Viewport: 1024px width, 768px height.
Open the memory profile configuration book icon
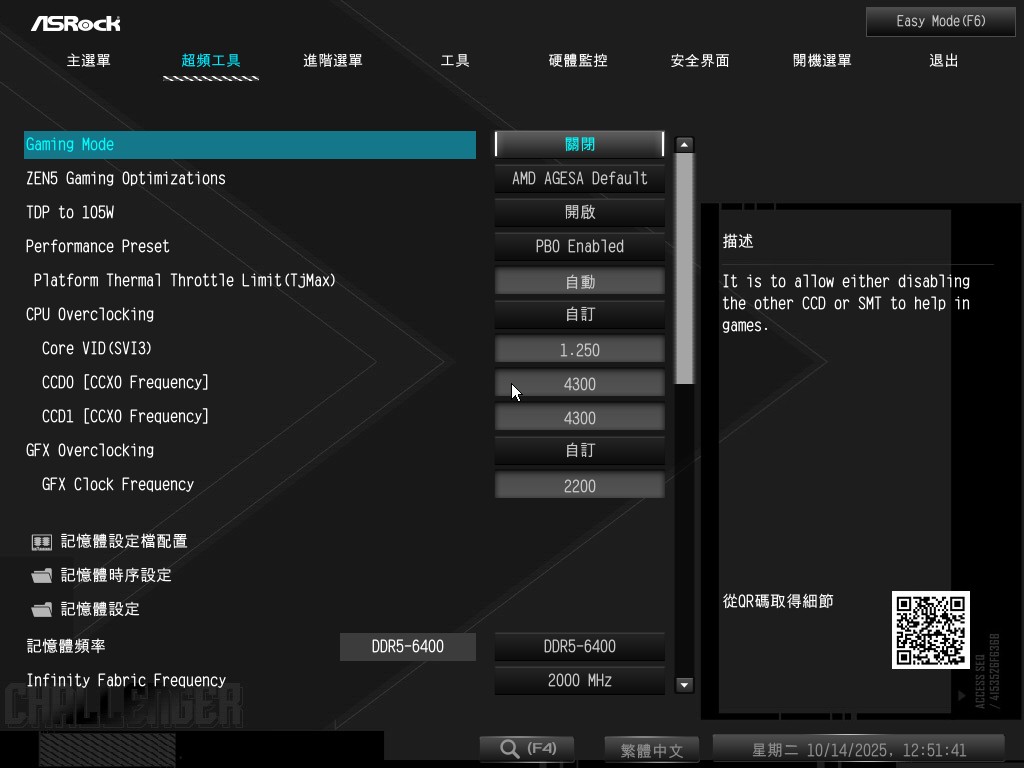[41, 542]
